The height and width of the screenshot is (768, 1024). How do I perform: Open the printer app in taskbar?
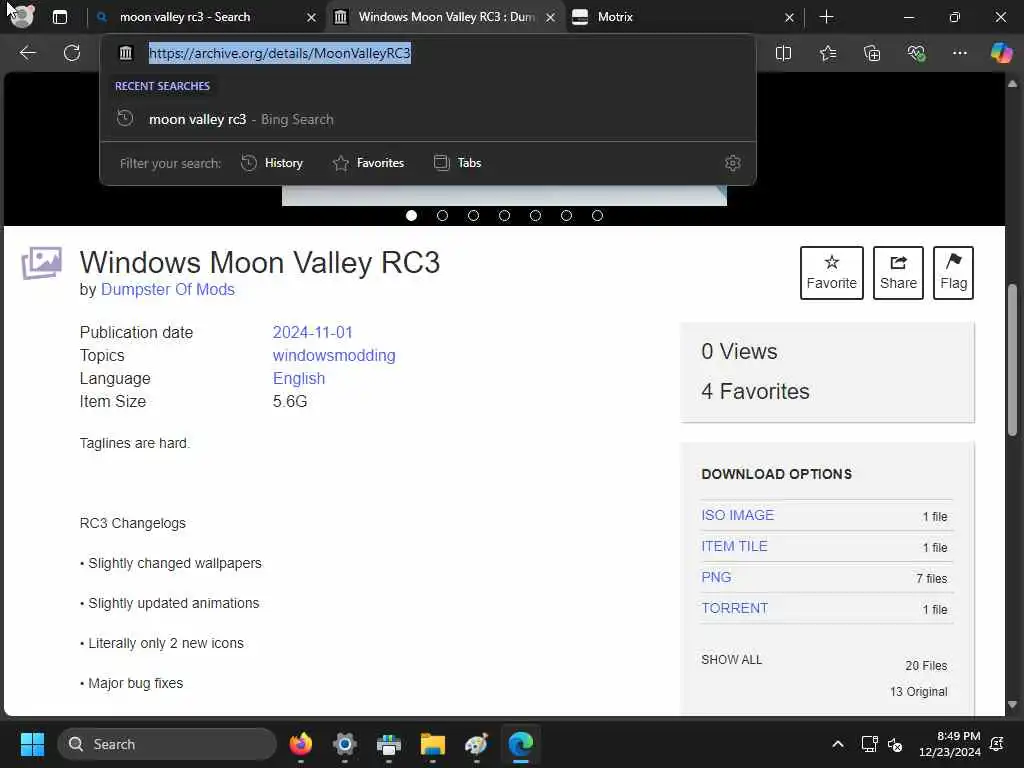(389, 744)
